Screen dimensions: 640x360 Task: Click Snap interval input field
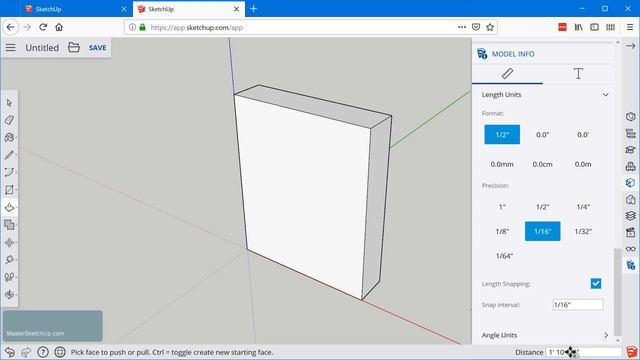coord(578,304)
